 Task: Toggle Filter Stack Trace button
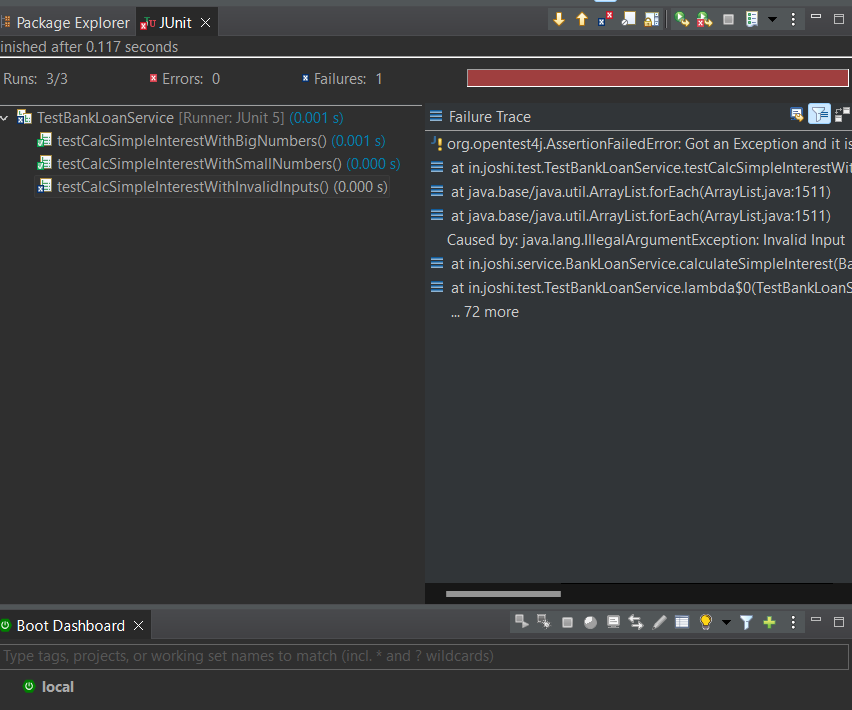[819, 114]
